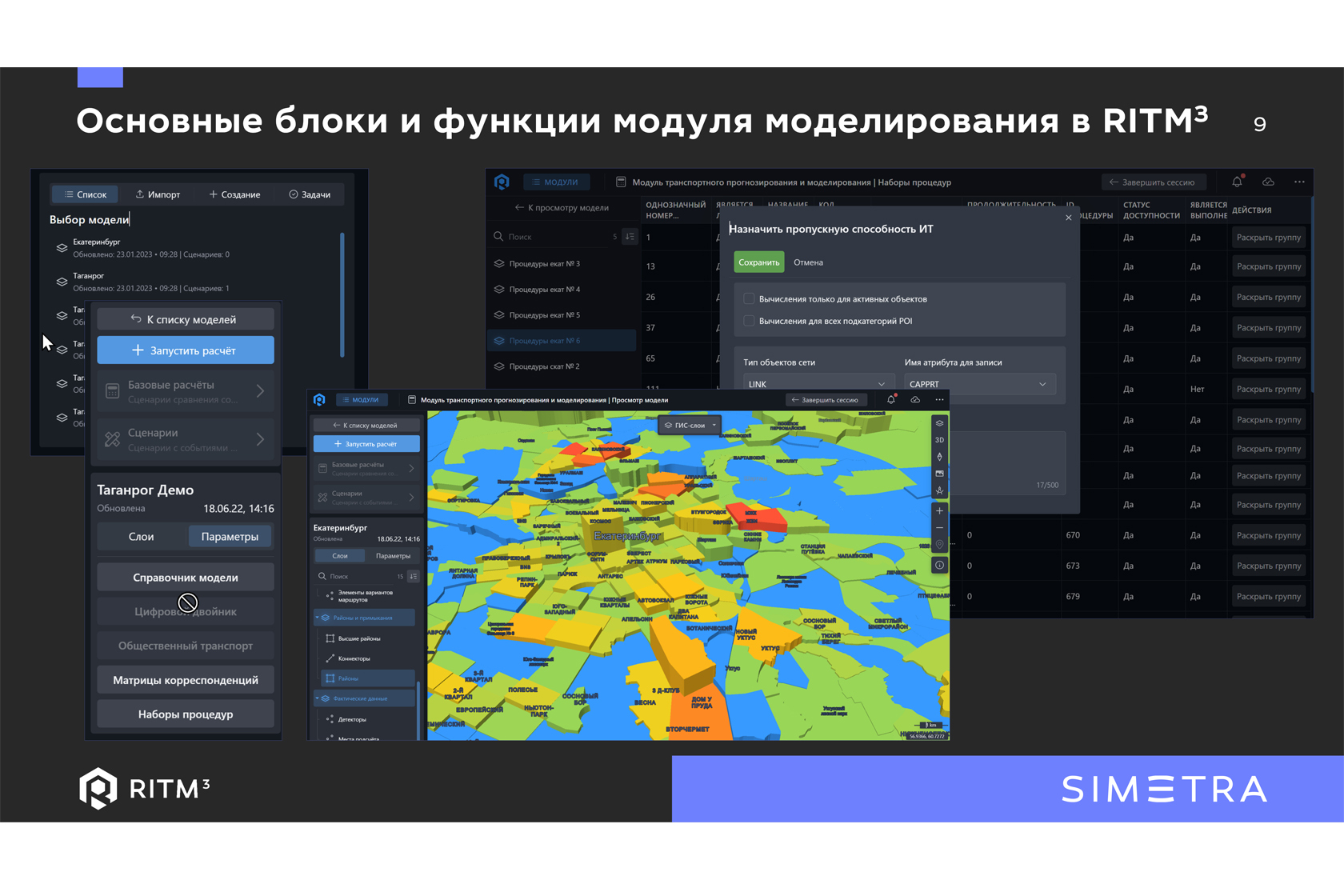The height and width of the screenshot is (896, 1344).
Task: Select the Высшие районы layer
Action: pos(367,638)
